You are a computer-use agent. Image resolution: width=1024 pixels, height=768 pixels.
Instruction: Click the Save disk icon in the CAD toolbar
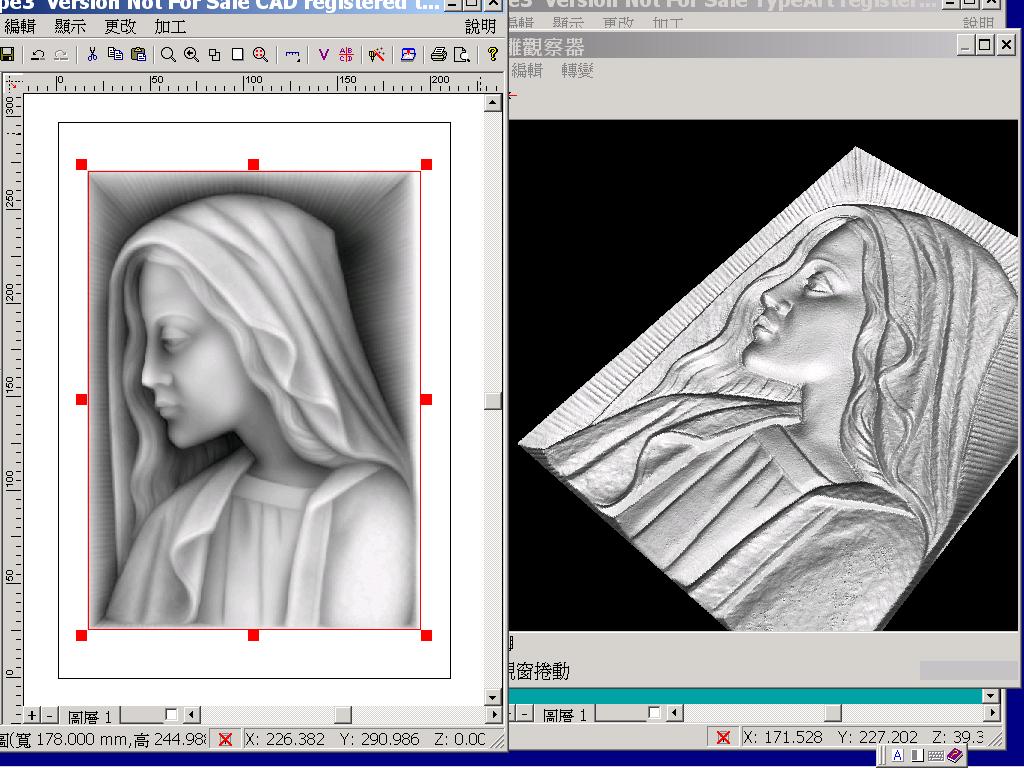point(7,54)
